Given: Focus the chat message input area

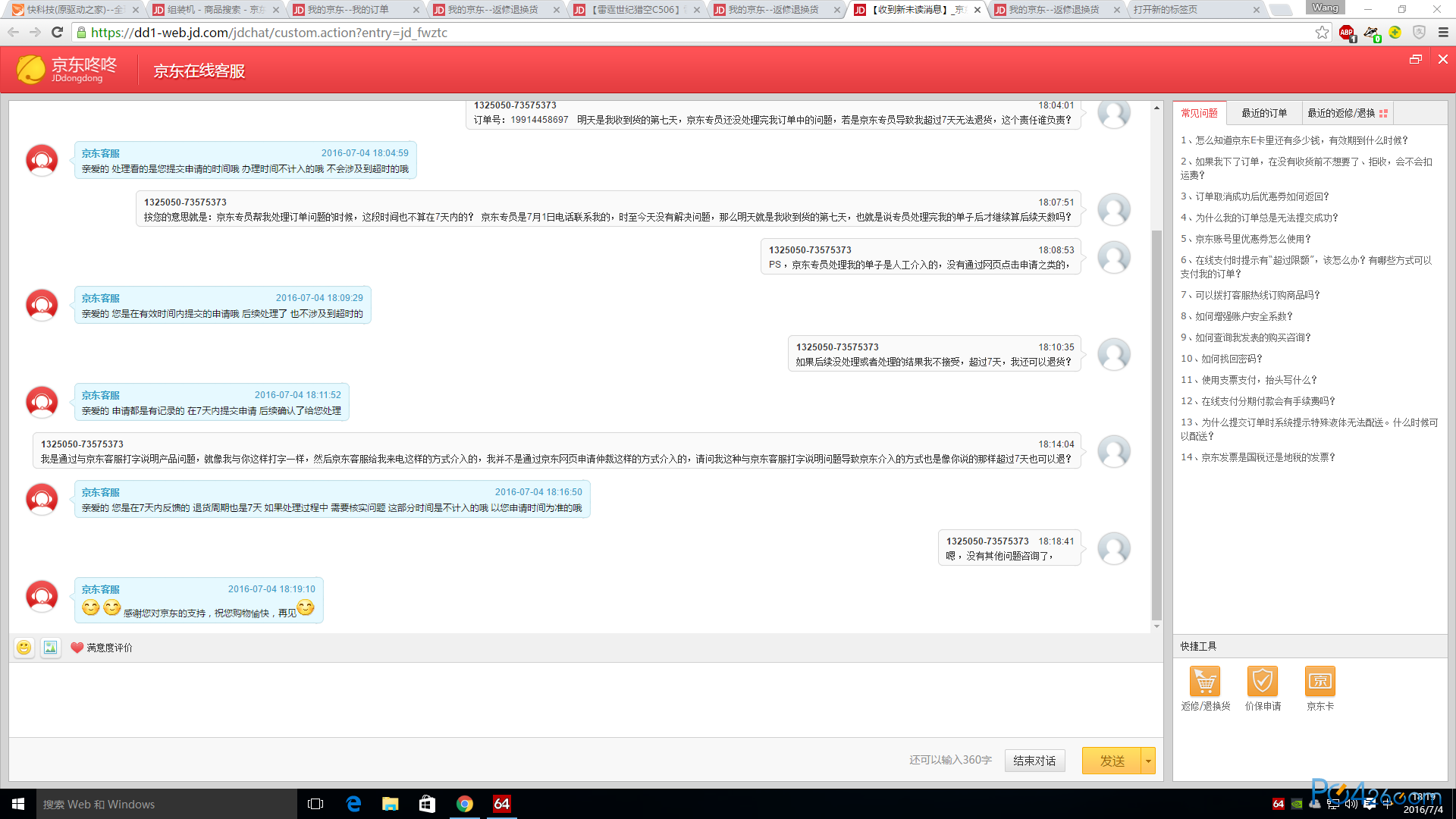Looking at the screenshot, I should pyautogui.click(x=586, y=699).
